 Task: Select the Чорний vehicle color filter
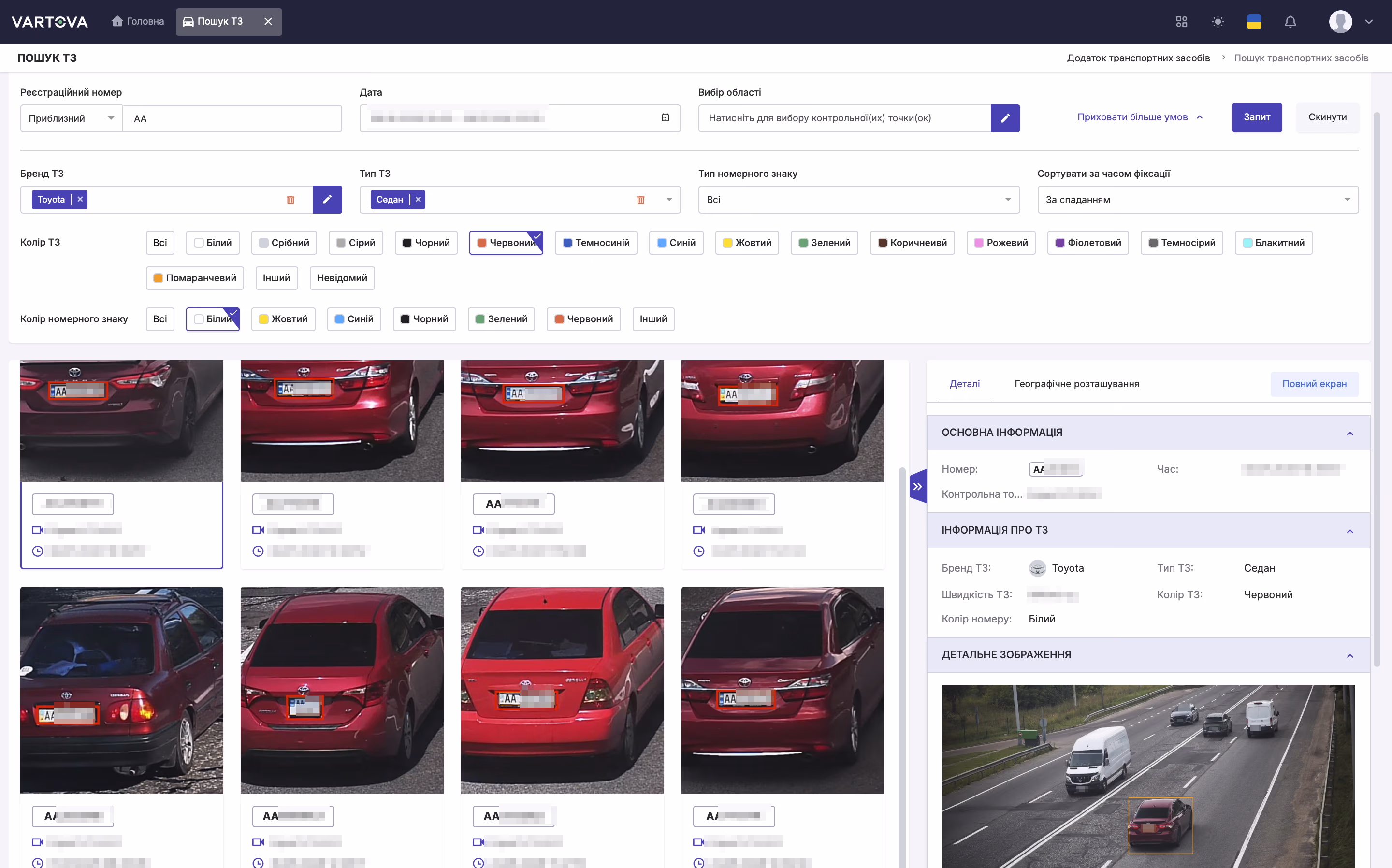click(x=426, y=243)
